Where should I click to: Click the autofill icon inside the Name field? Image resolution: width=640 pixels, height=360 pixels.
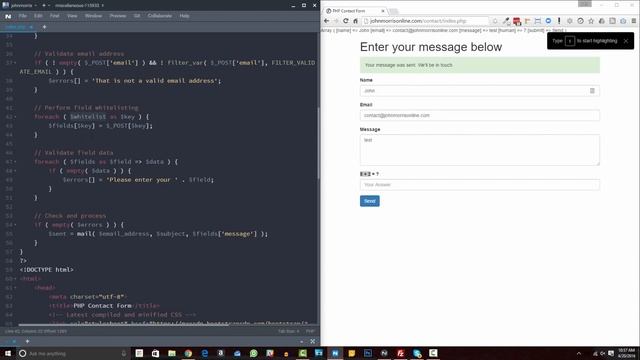tap(592, 91)
